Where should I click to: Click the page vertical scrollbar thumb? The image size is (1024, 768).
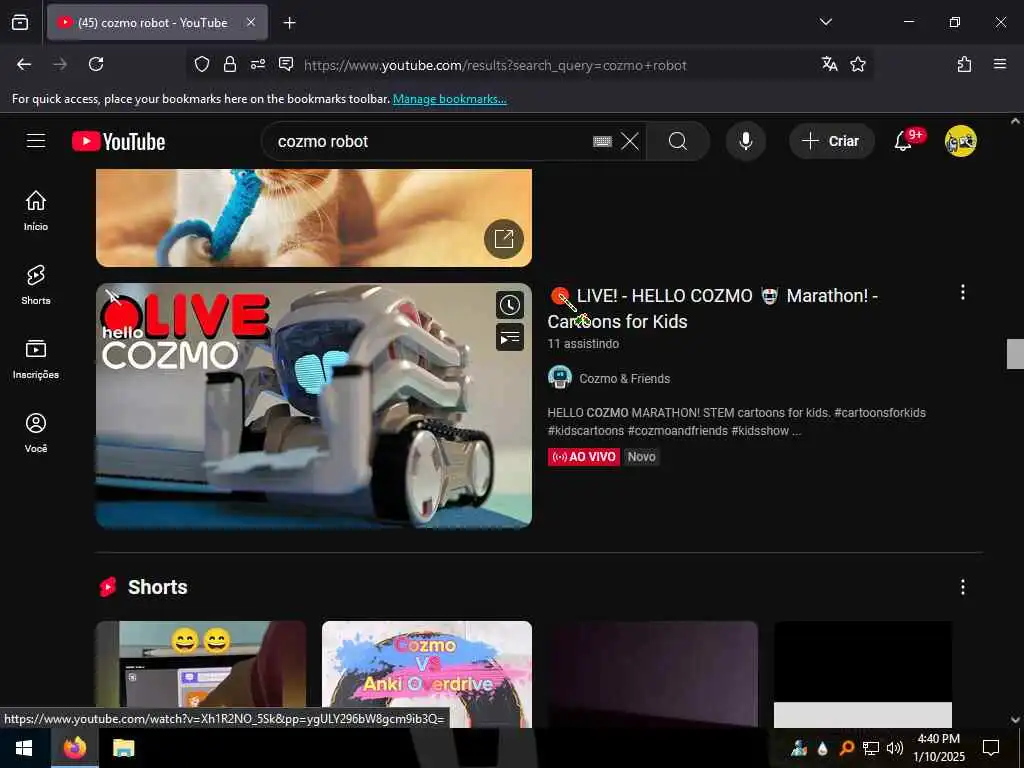click(1015, 354)
